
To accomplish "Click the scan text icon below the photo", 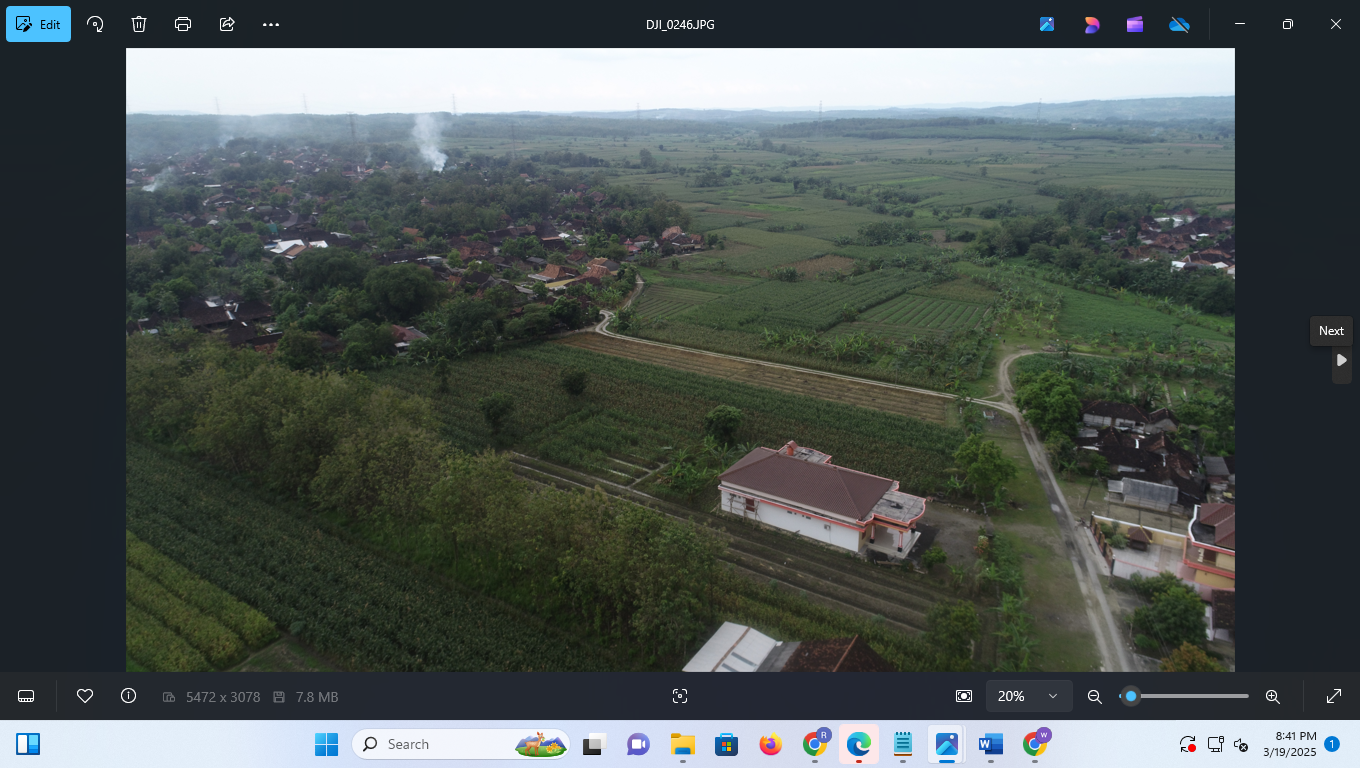I will tap(680, 696).
